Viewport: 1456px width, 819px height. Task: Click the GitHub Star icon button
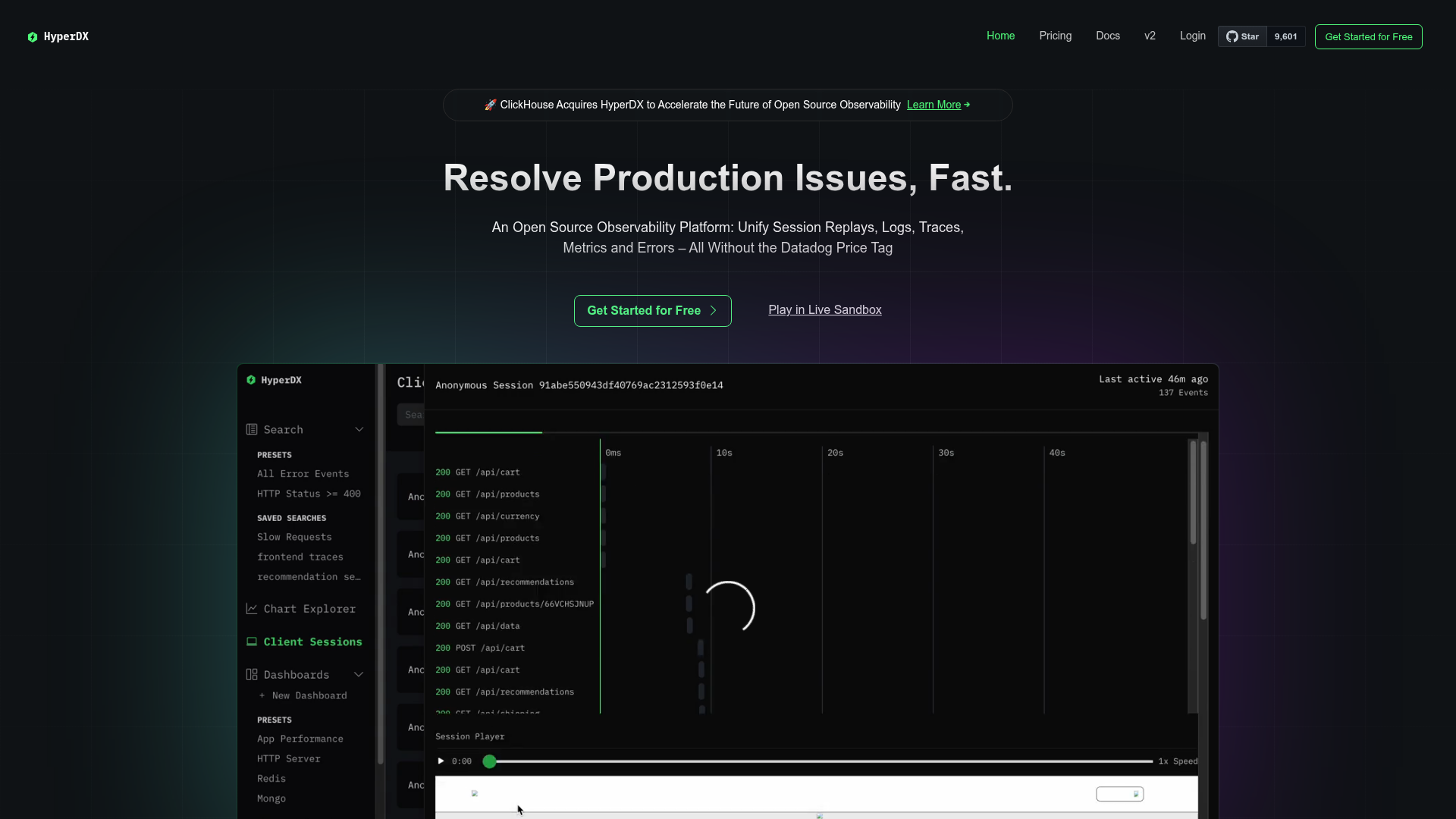coord(1242,36)
